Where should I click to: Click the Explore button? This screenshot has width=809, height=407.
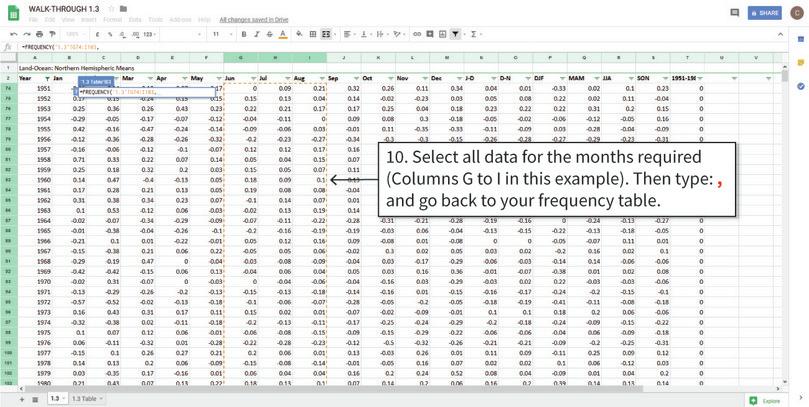(x=765, y=400)
